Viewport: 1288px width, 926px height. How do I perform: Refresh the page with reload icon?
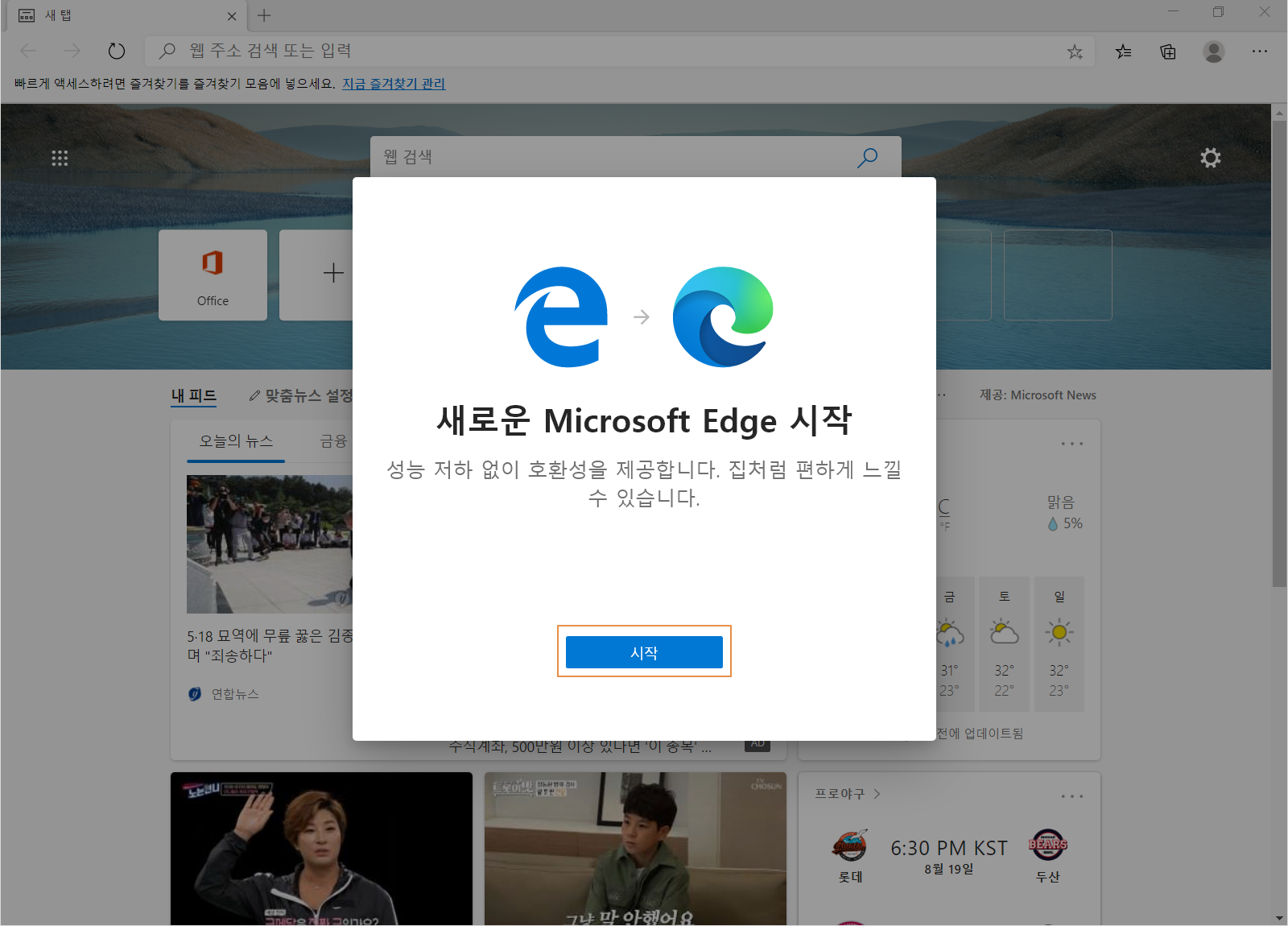point(117,52)
